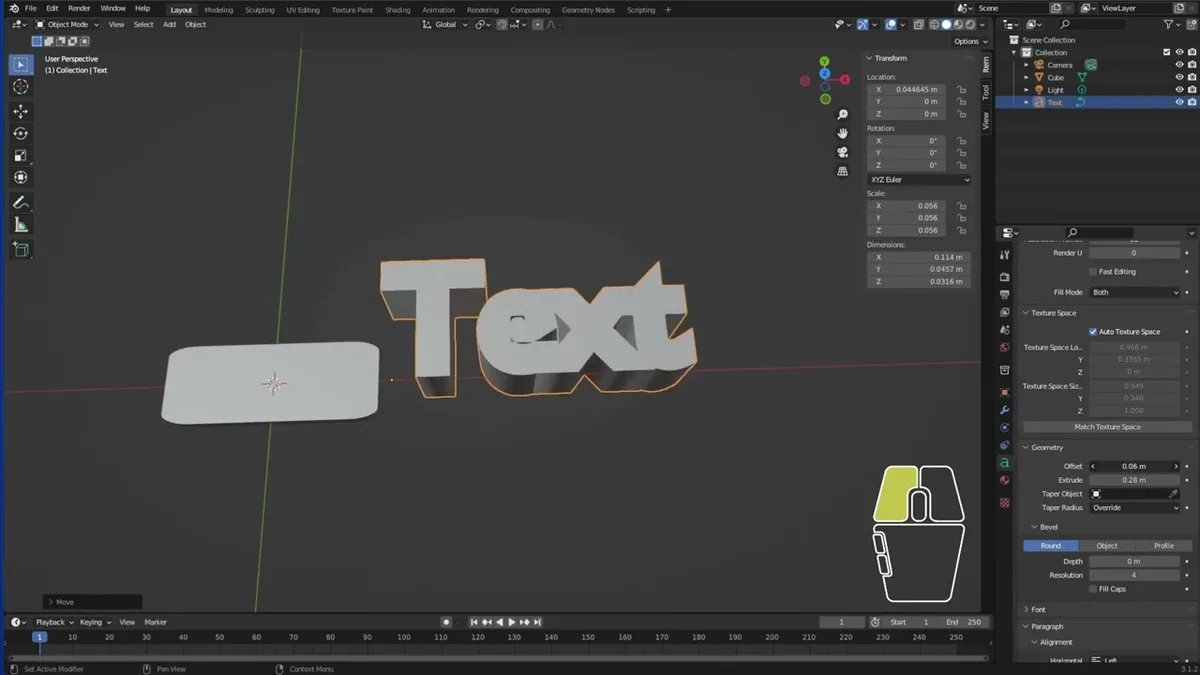Open the XYZ Euler rotation mode dropdown
The height and width of the screenshot is (675, 1200).
(919, 180)
